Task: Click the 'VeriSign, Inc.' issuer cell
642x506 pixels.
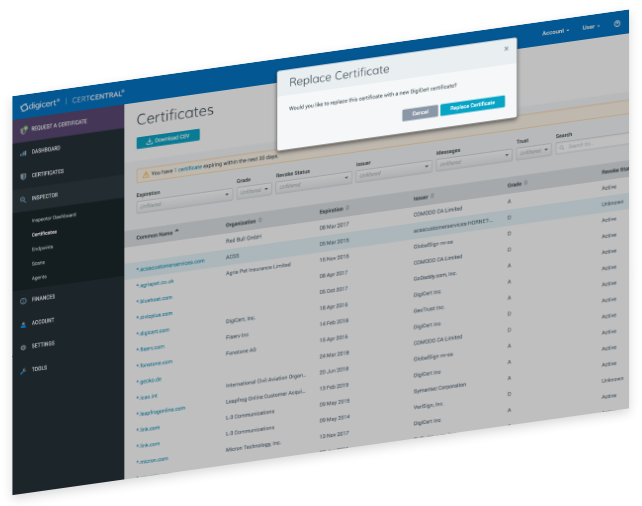Action: [428, 406]
